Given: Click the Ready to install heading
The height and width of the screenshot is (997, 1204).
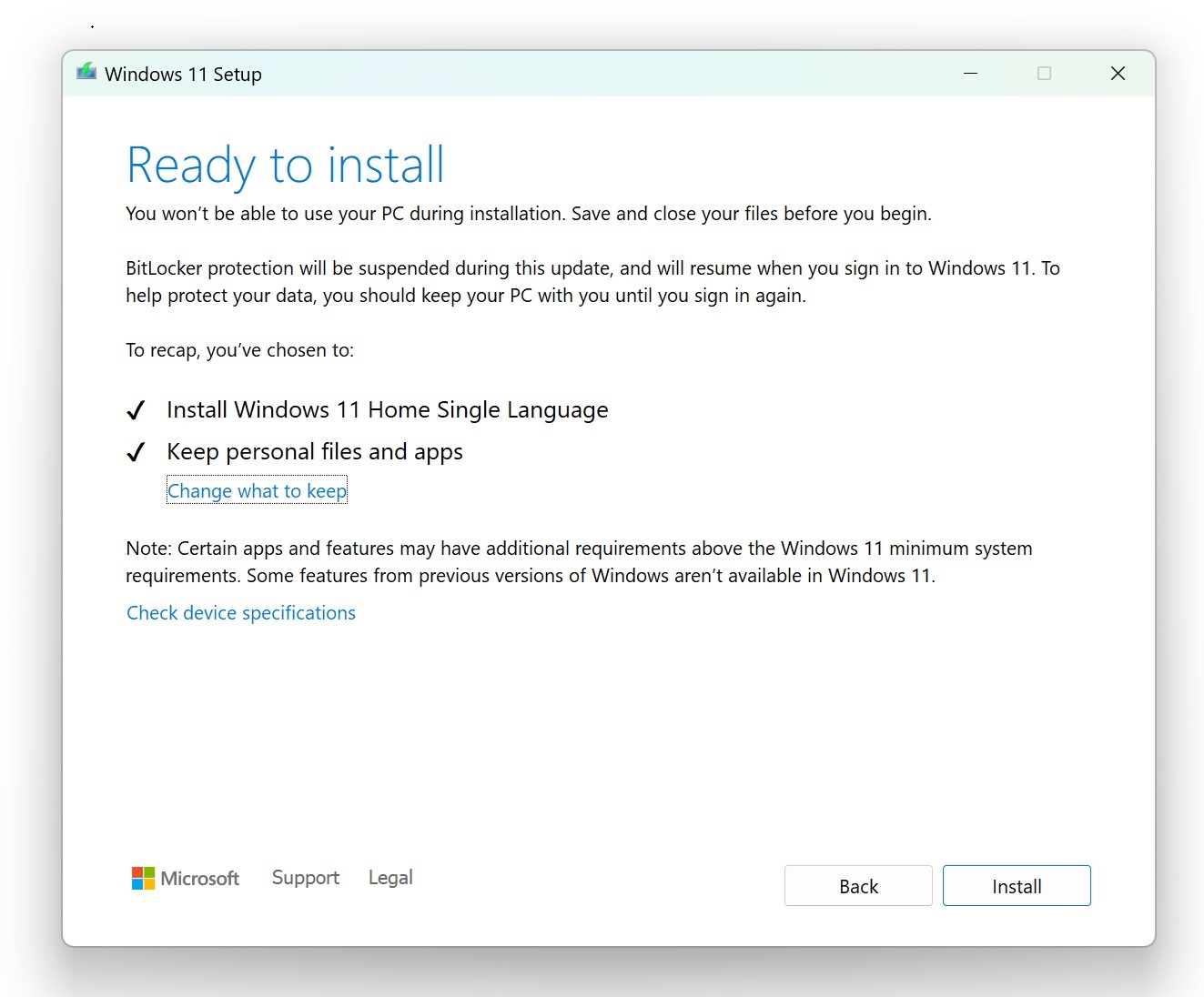Looking at the screenshot, I should (x=285, y=165).
